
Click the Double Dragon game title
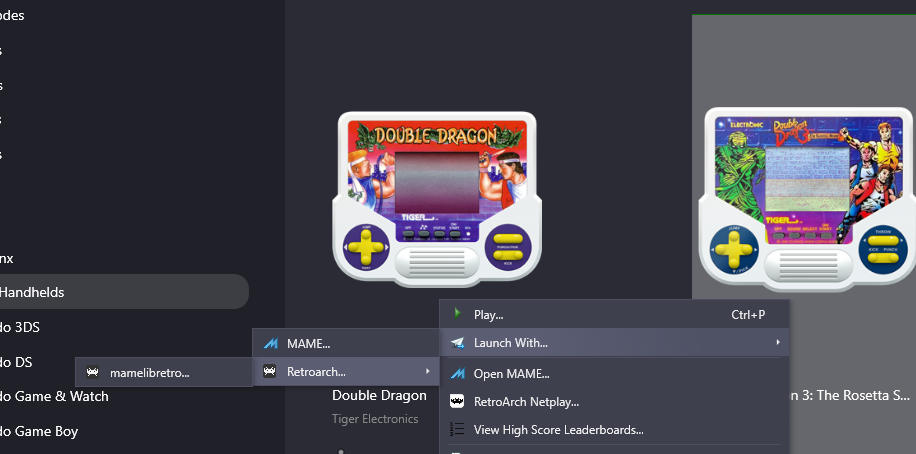point(379,396)
